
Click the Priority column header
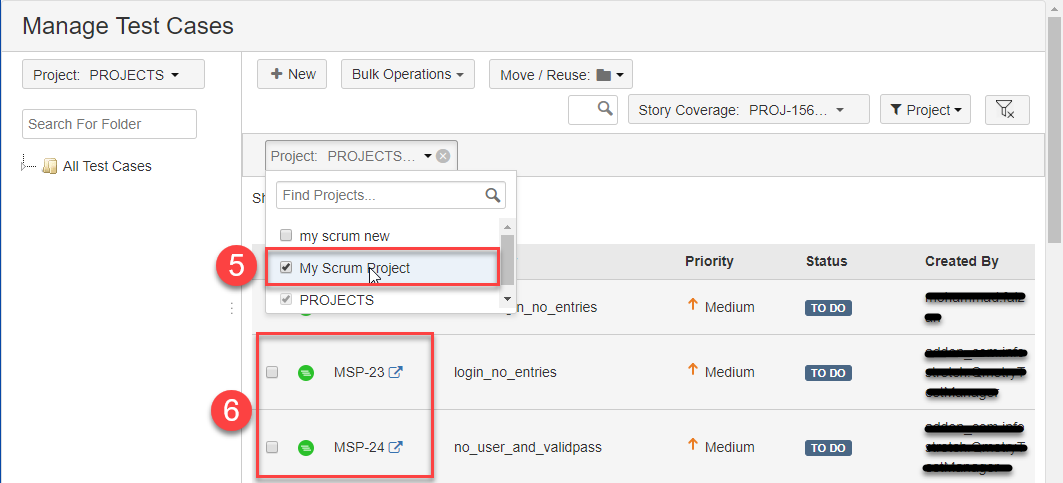709,261
